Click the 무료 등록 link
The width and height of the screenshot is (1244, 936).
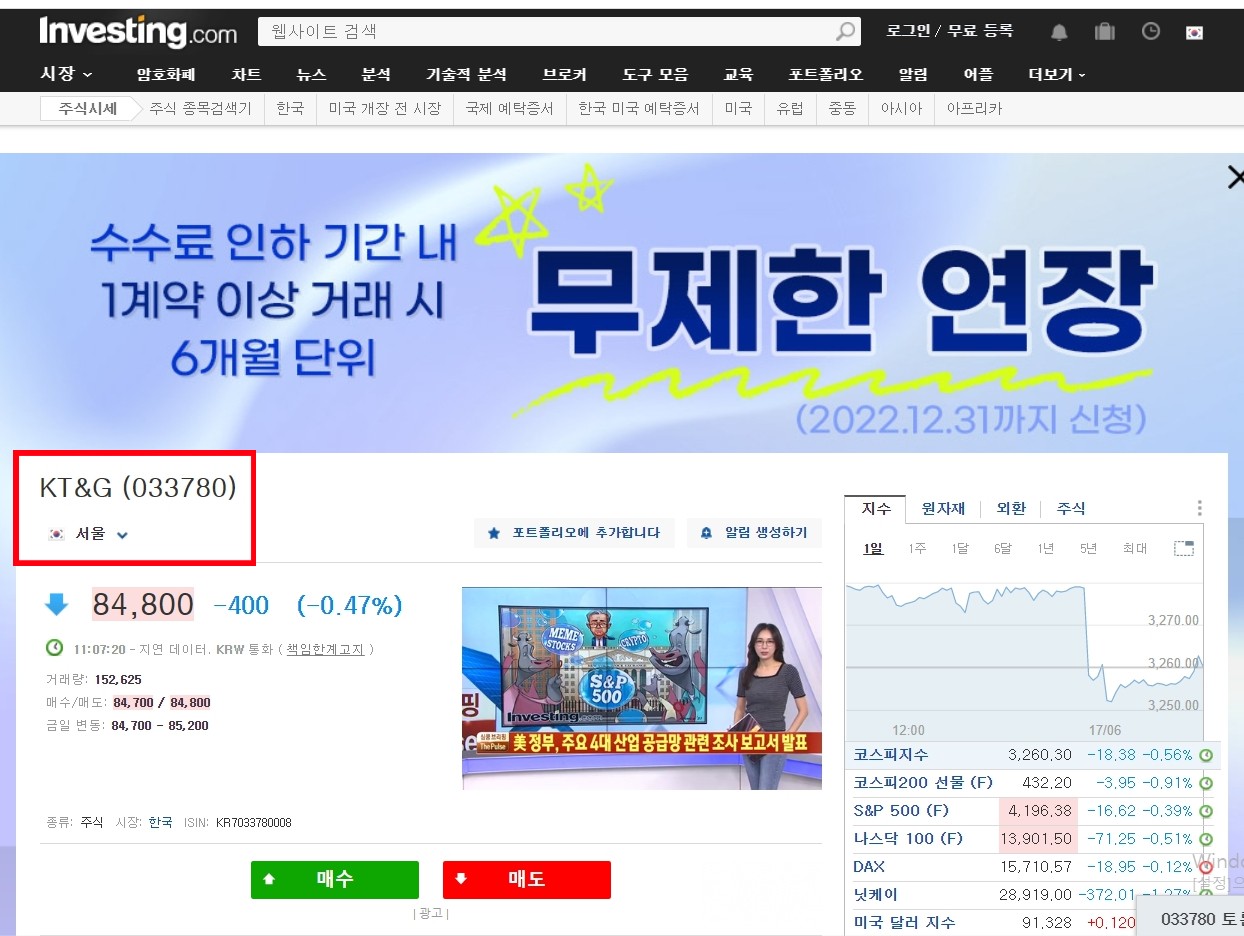click(980, 31)
